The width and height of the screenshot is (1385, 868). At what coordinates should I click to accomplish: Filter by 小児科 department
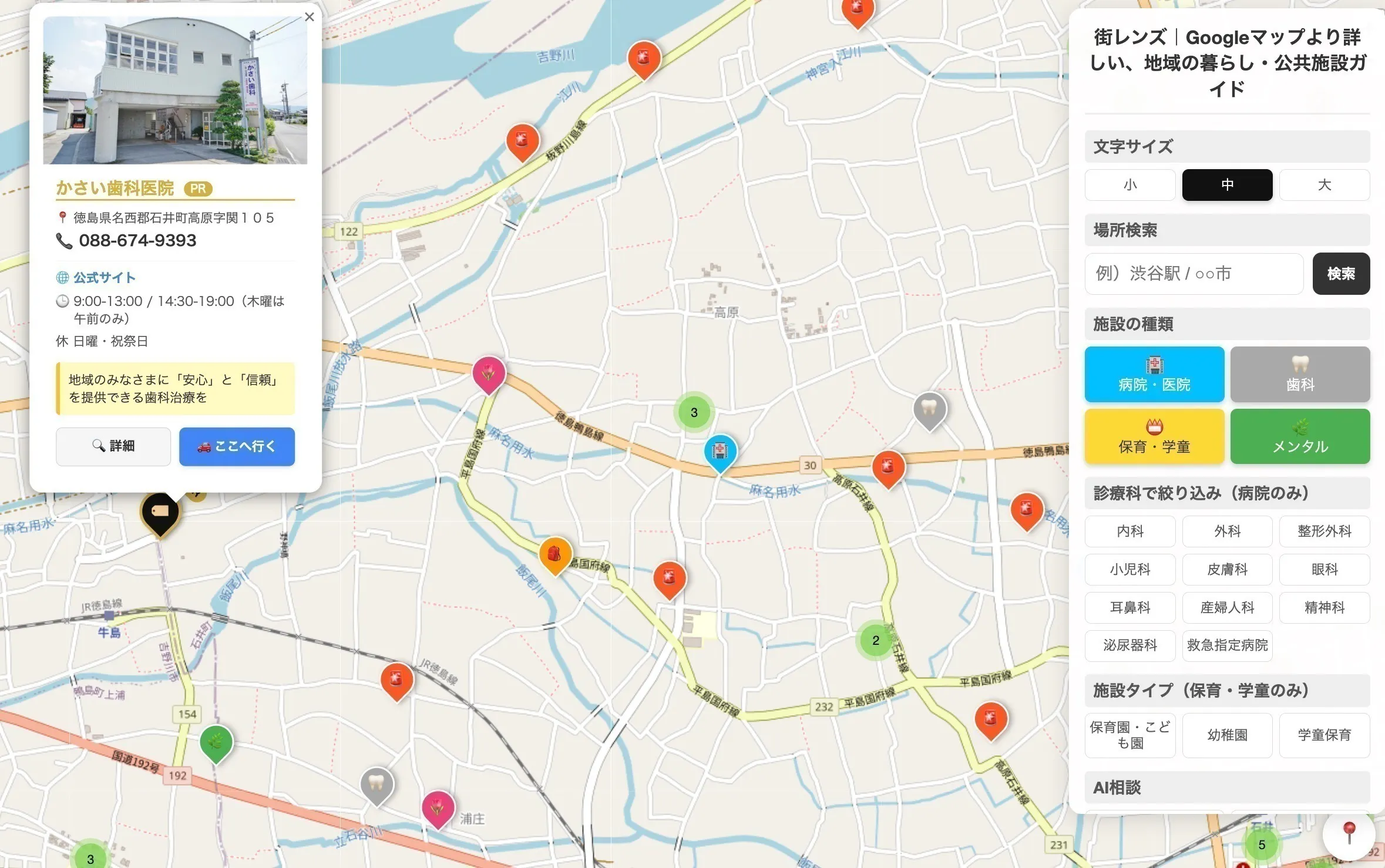coord(1129,569)
